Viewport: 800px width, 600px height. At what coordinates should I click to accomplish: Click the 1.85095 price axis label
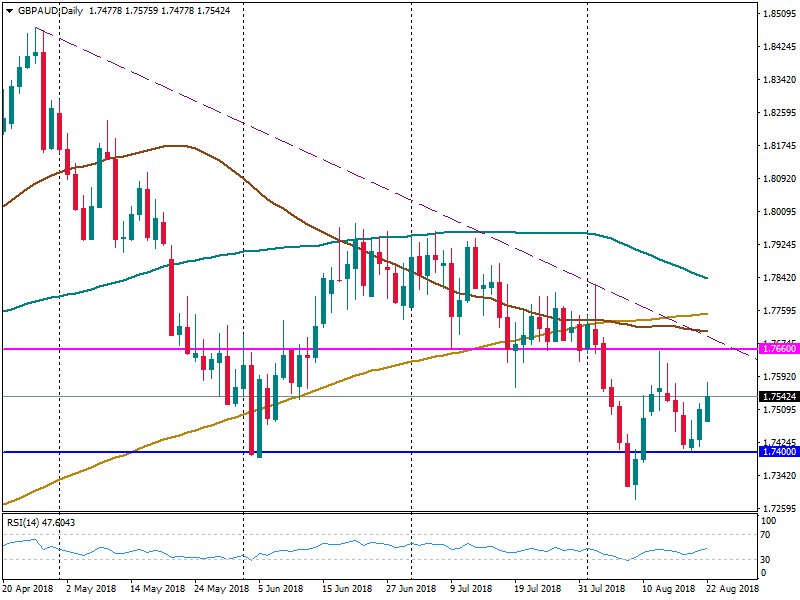pyautogui.click(x=778, y=14)
